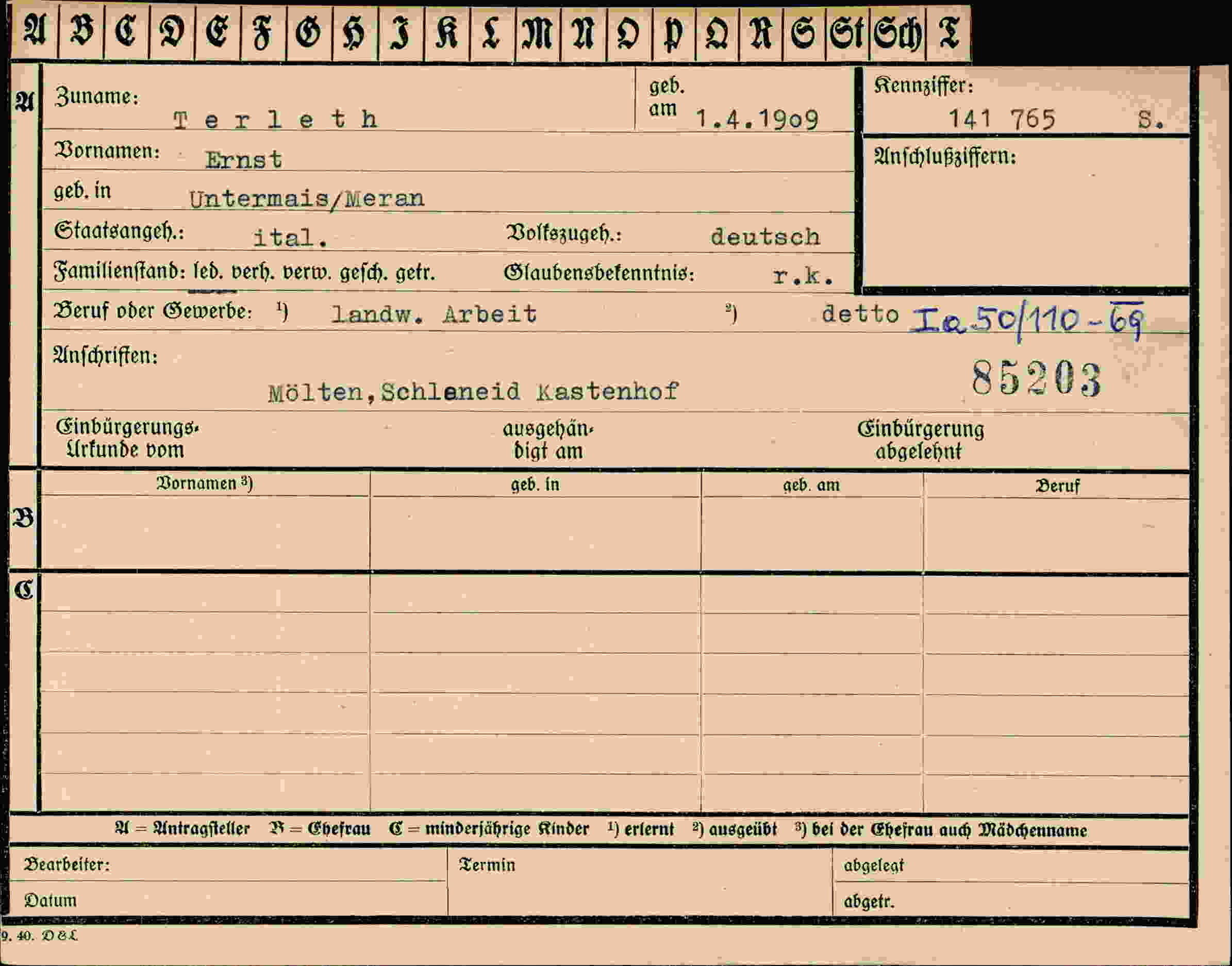The image size is (1232, 966).
Task: Click the legend entry 'B = Ehefrau'
Action: 320,829
